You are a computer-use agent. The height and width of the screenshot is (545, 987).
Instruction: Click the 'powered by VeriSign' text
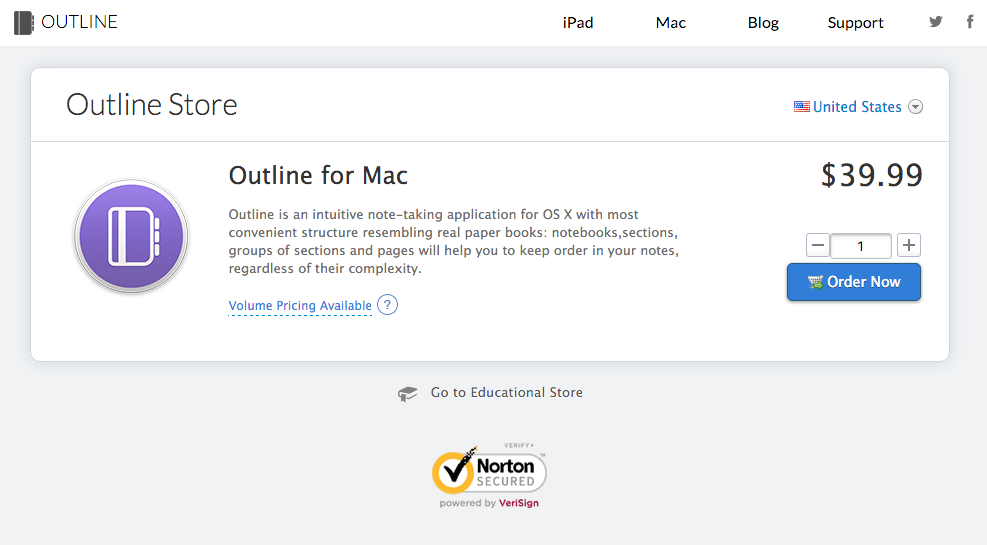tap(489, 503)
